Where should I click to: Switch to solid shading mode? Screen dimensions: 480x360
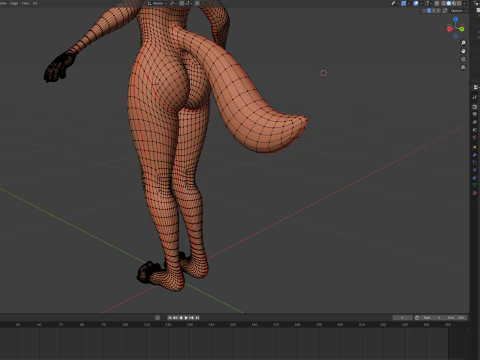tap(449, 3)
